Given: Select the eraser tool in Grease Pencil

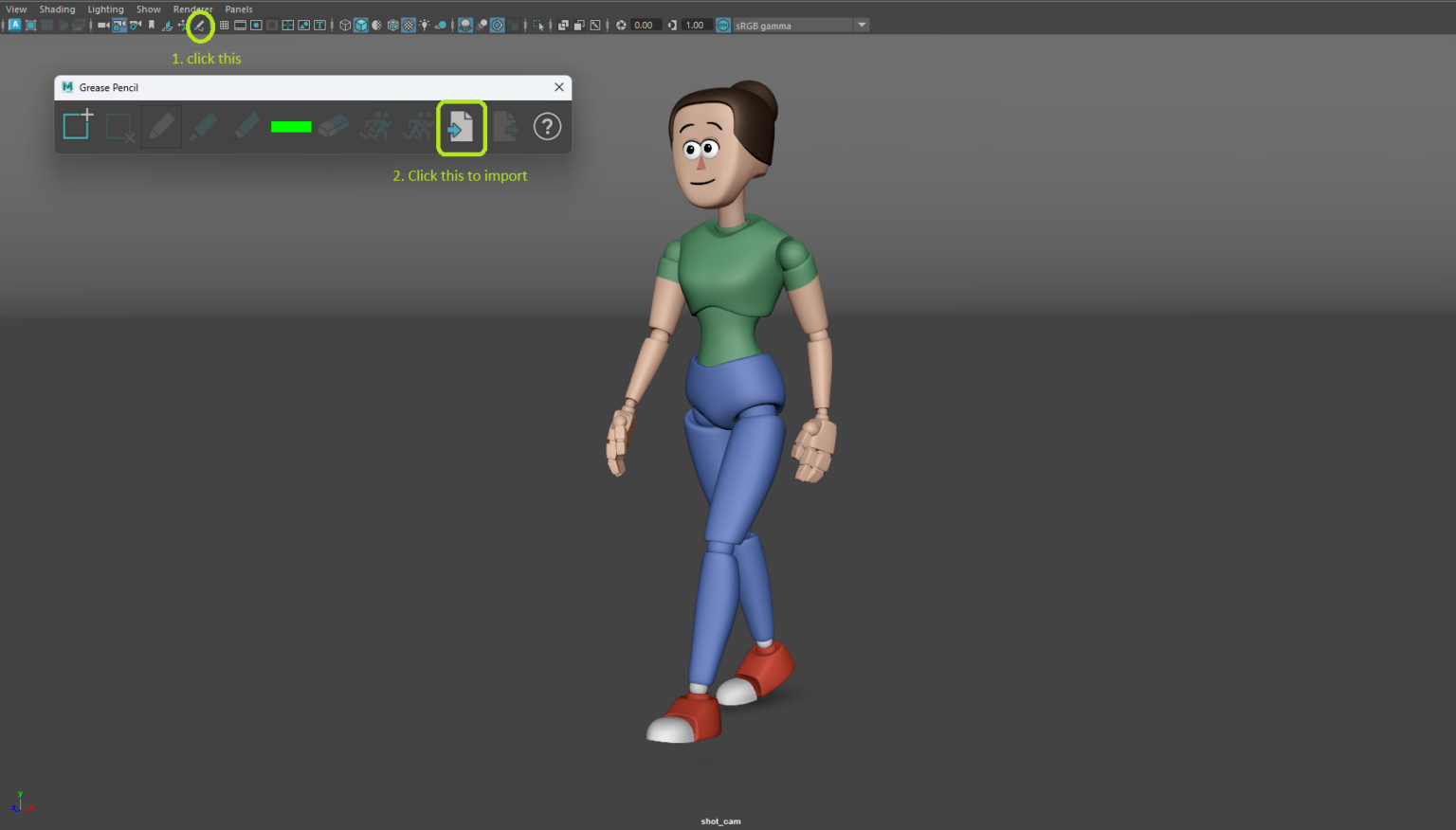Looking at the screenshot, I should pos(333,126).
